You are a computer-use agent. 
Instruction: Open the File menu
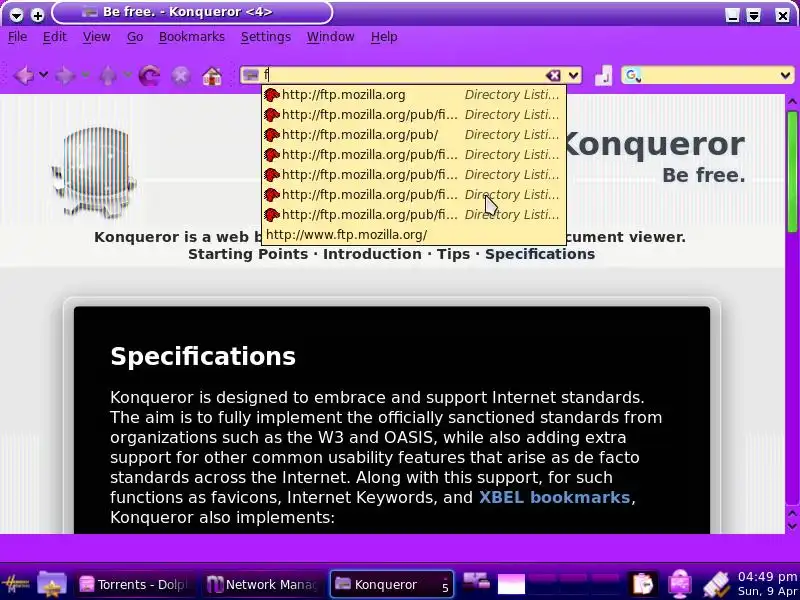tap(17, 37)
